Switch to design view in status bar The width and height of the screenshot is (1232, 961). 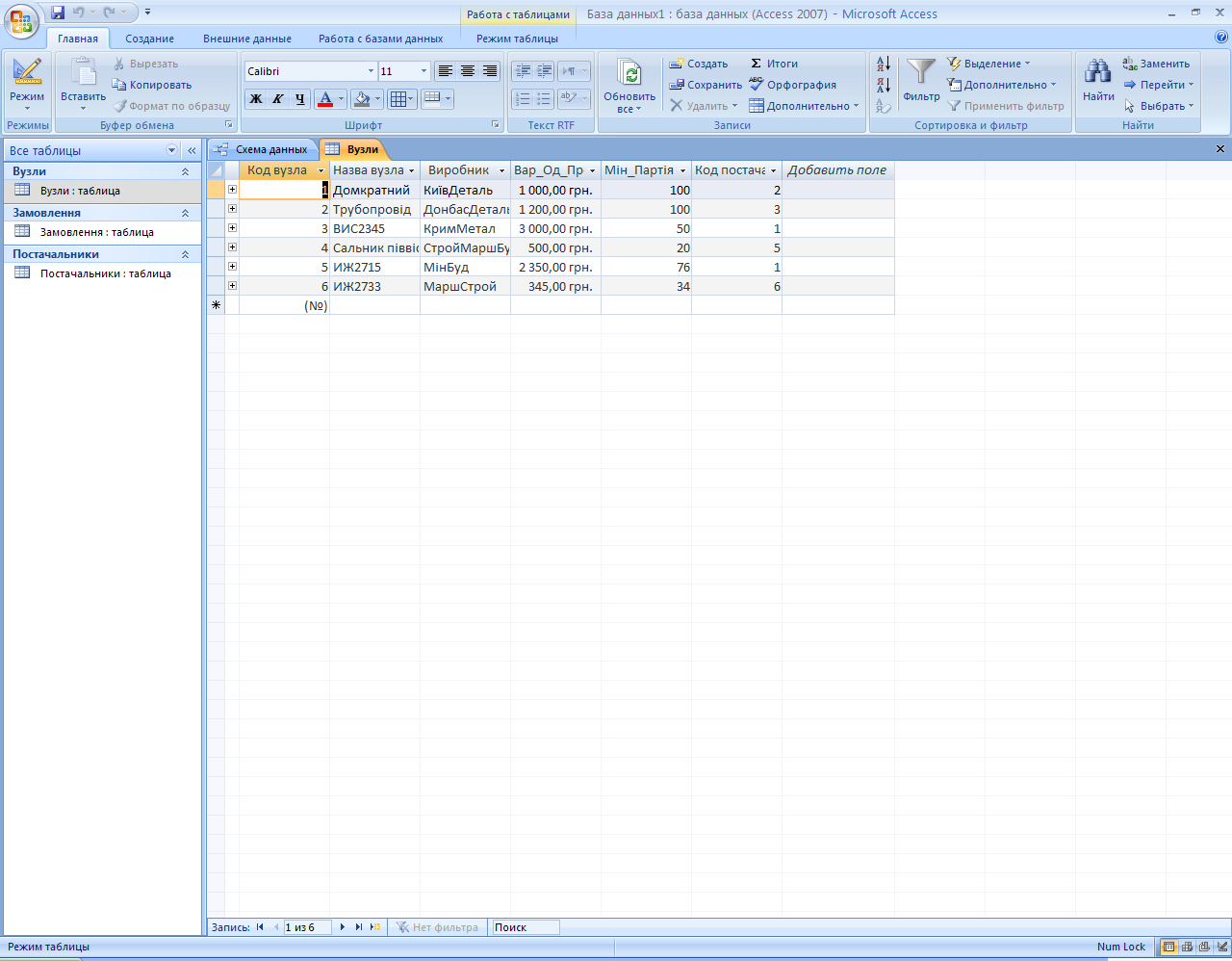pos(1222,947)
